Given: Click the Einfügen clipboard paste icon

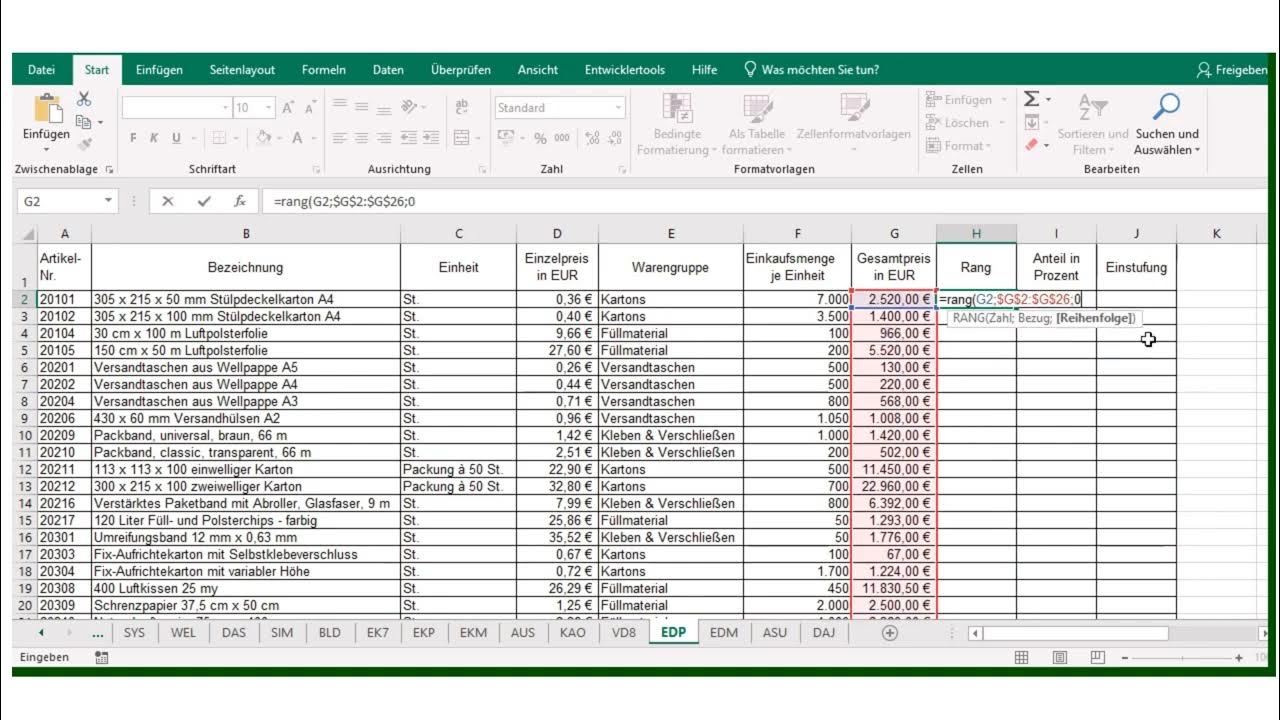Looking at the screenshot, I should (x=46, y=109).
